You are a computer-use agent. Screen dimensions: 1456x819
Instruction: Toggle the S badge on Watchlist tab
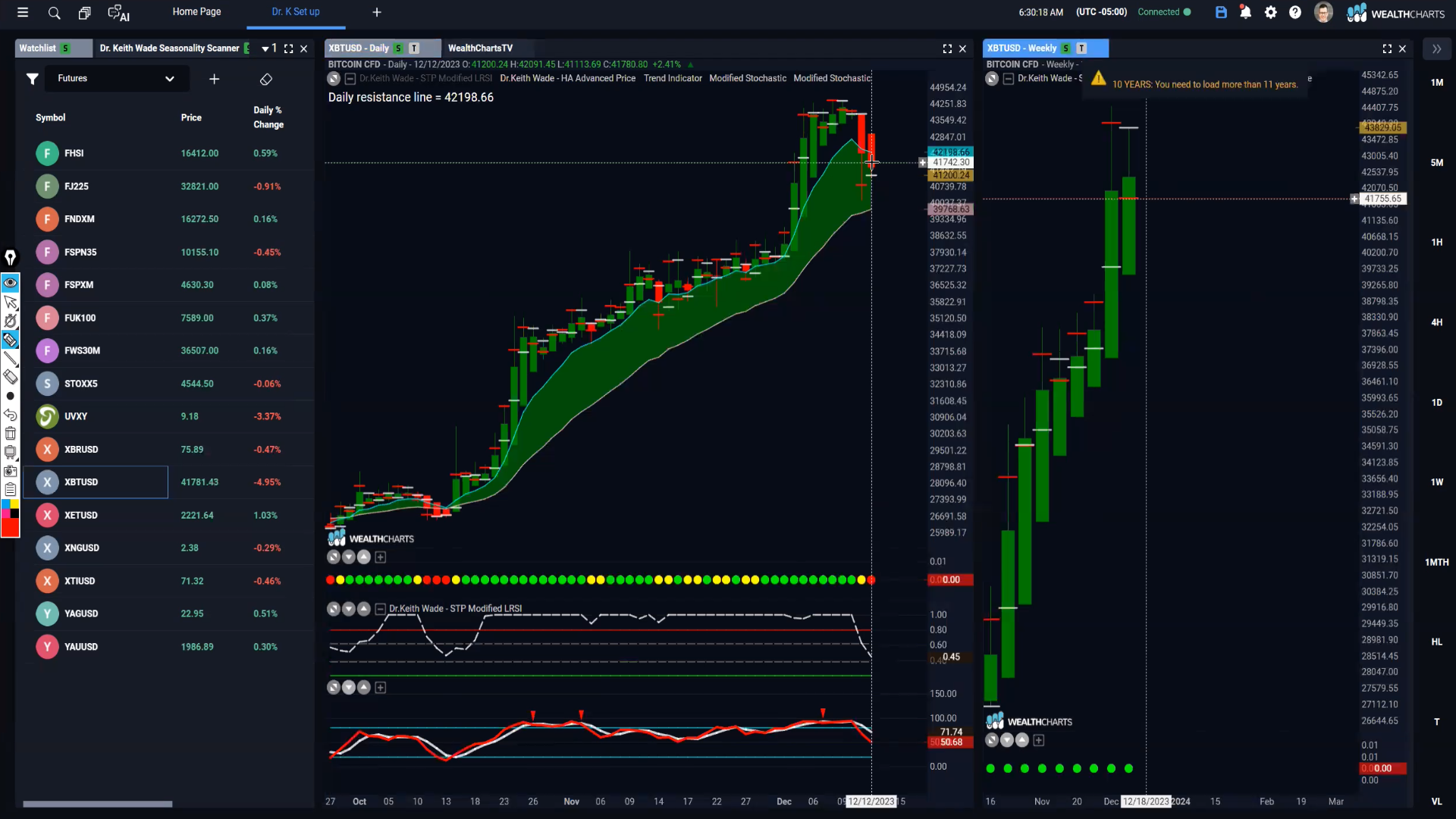66,49
